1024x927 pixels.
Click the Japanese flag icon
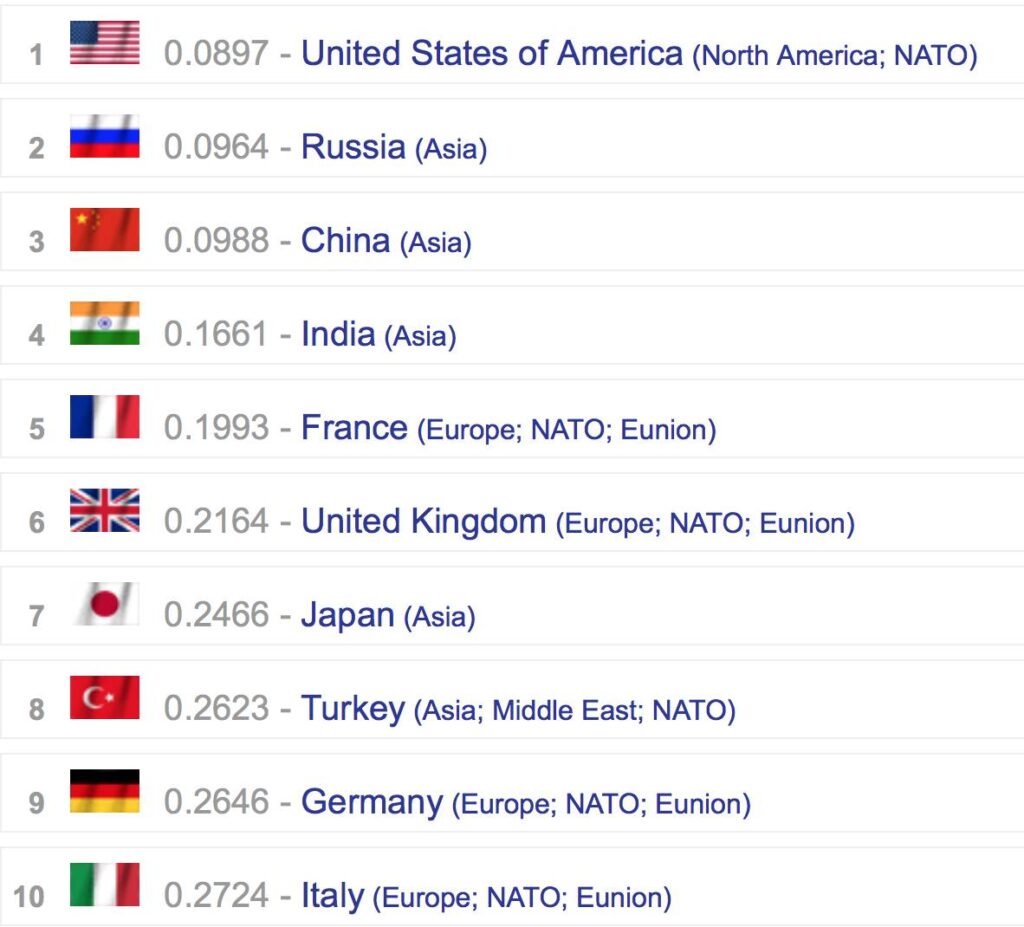104,604
